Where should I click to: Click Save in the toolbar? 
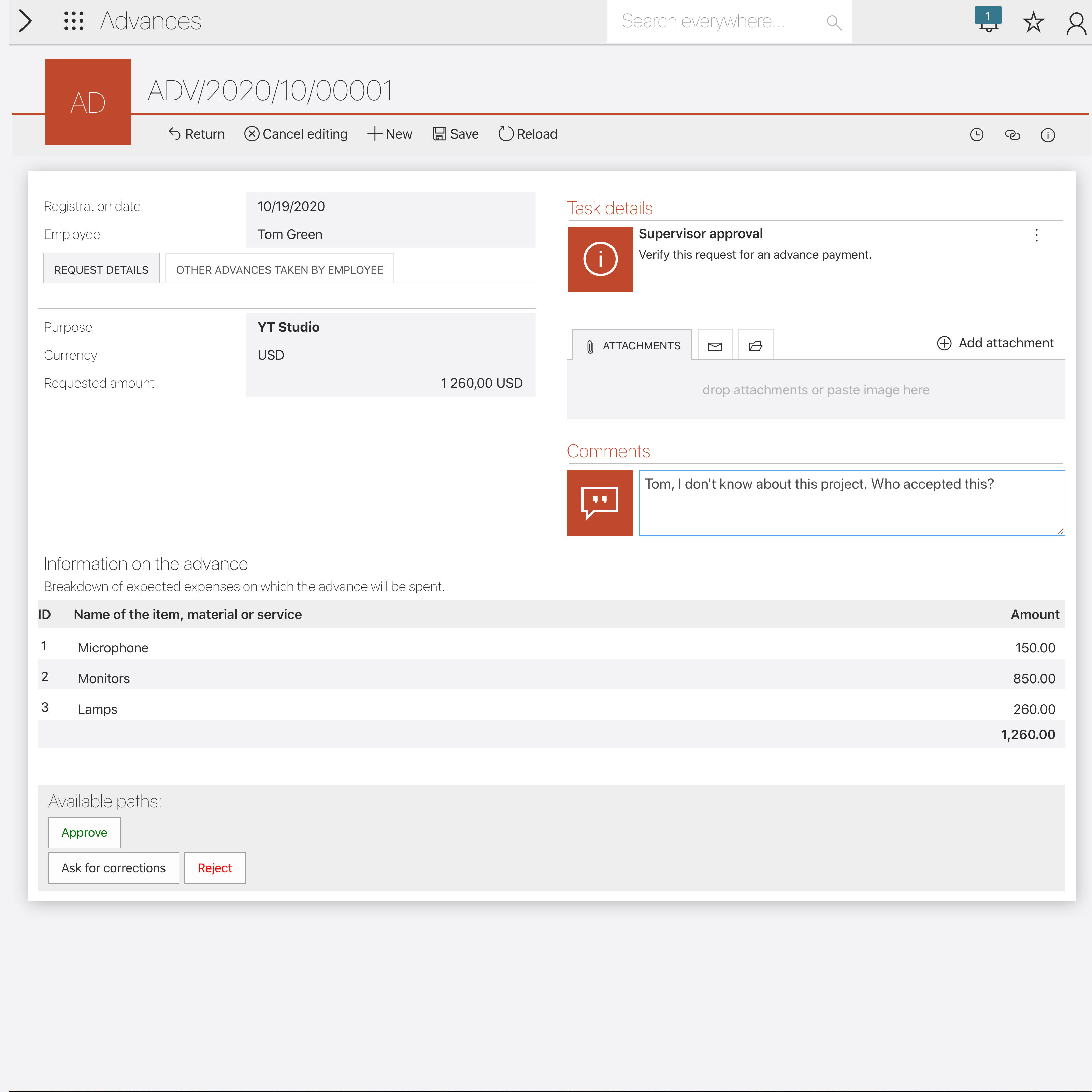[x=456, y=134]
